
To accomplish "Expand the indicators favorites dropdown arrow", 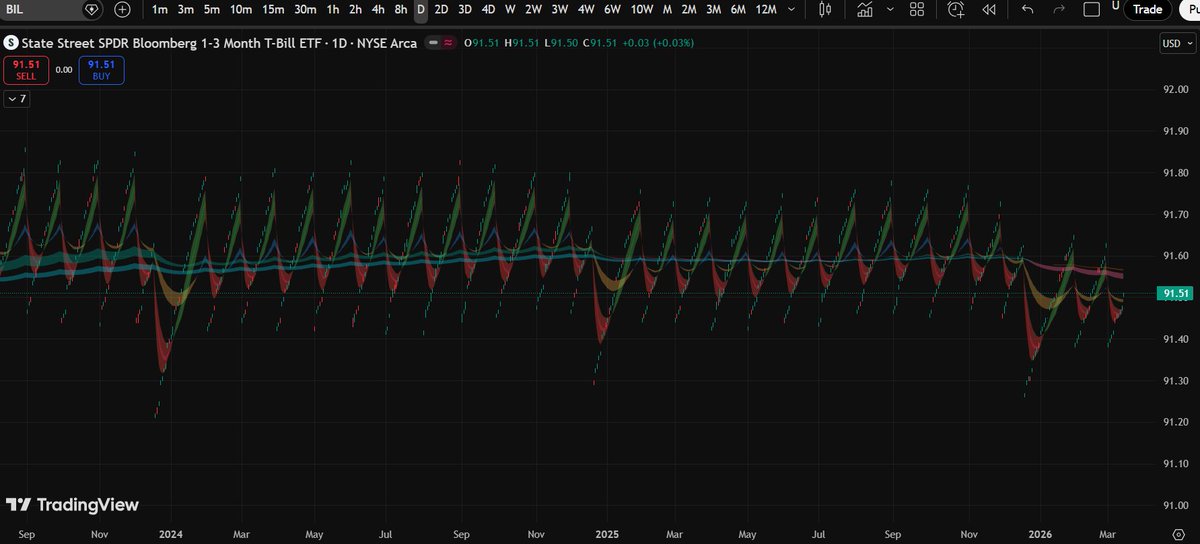I will pos(891,9).
